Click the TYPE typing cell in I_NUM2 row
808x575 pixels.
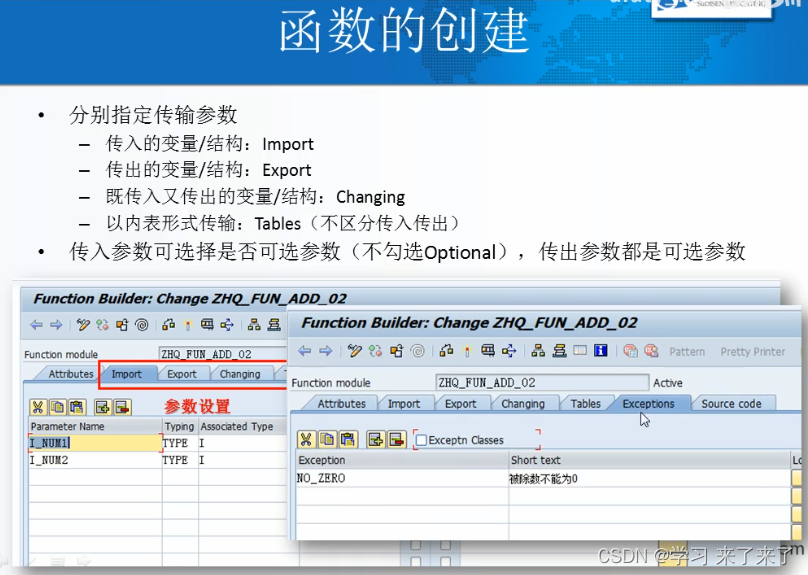180,460
